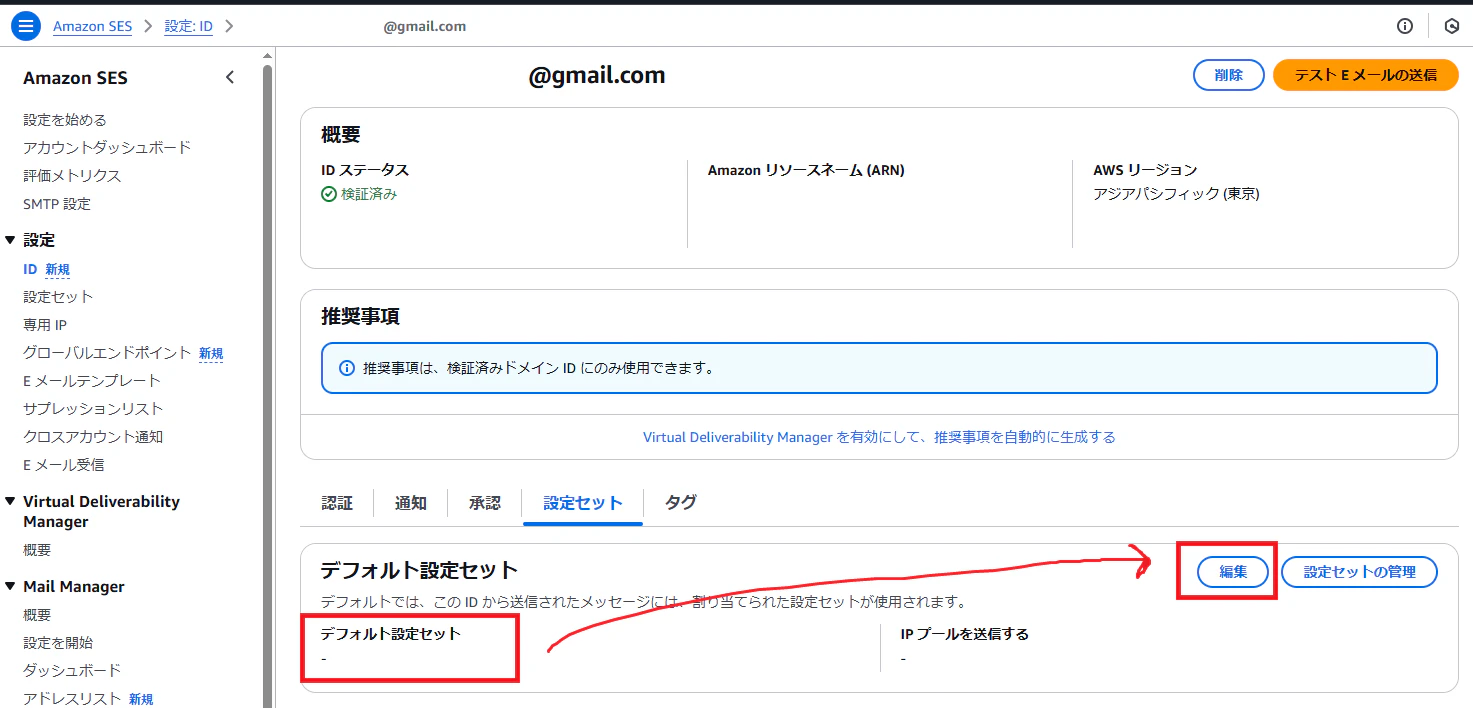The width and height of the screenshot is (1473, 708).
Task: Open 設定セットの管理 button
Action: coord(1360,572)
